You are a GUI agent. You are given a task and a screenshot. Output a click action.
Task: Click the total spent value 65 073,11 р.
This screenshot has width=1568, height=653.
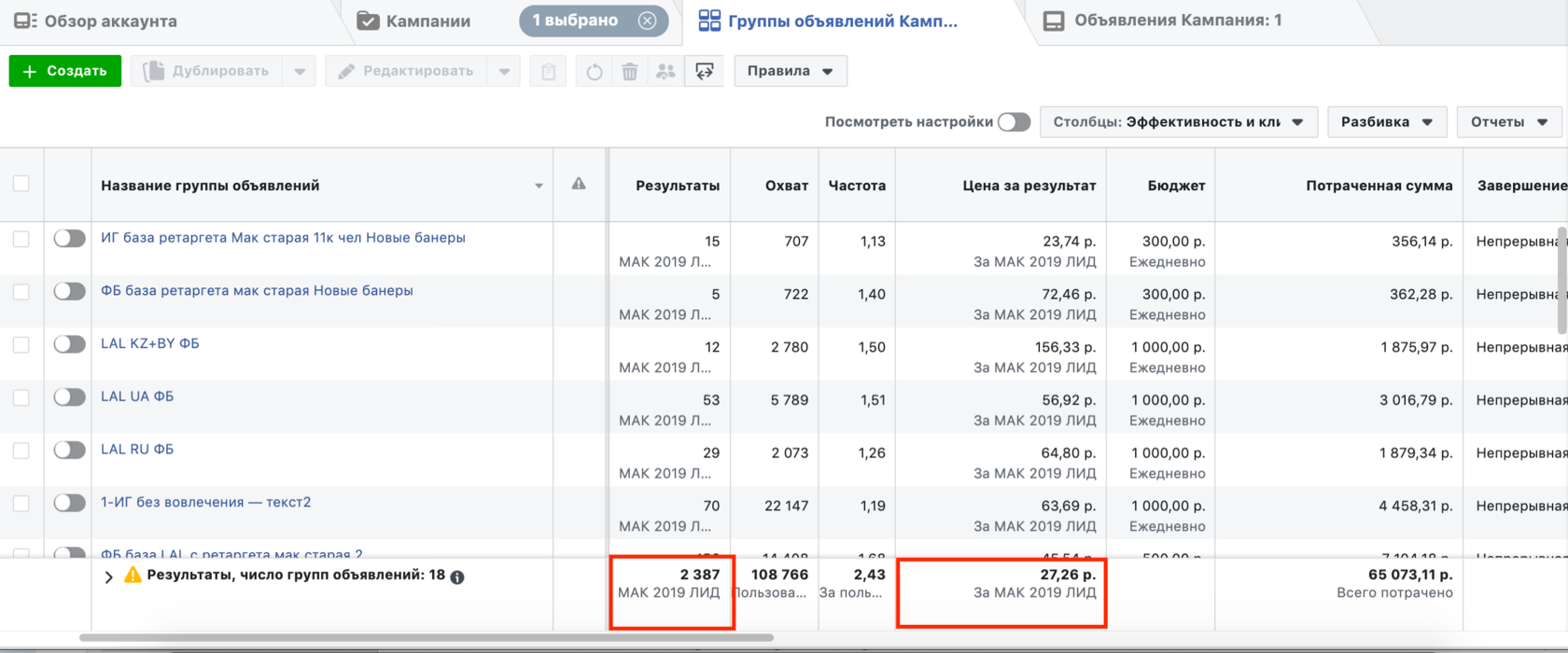pyautogui.click(x=1410, y=575)
